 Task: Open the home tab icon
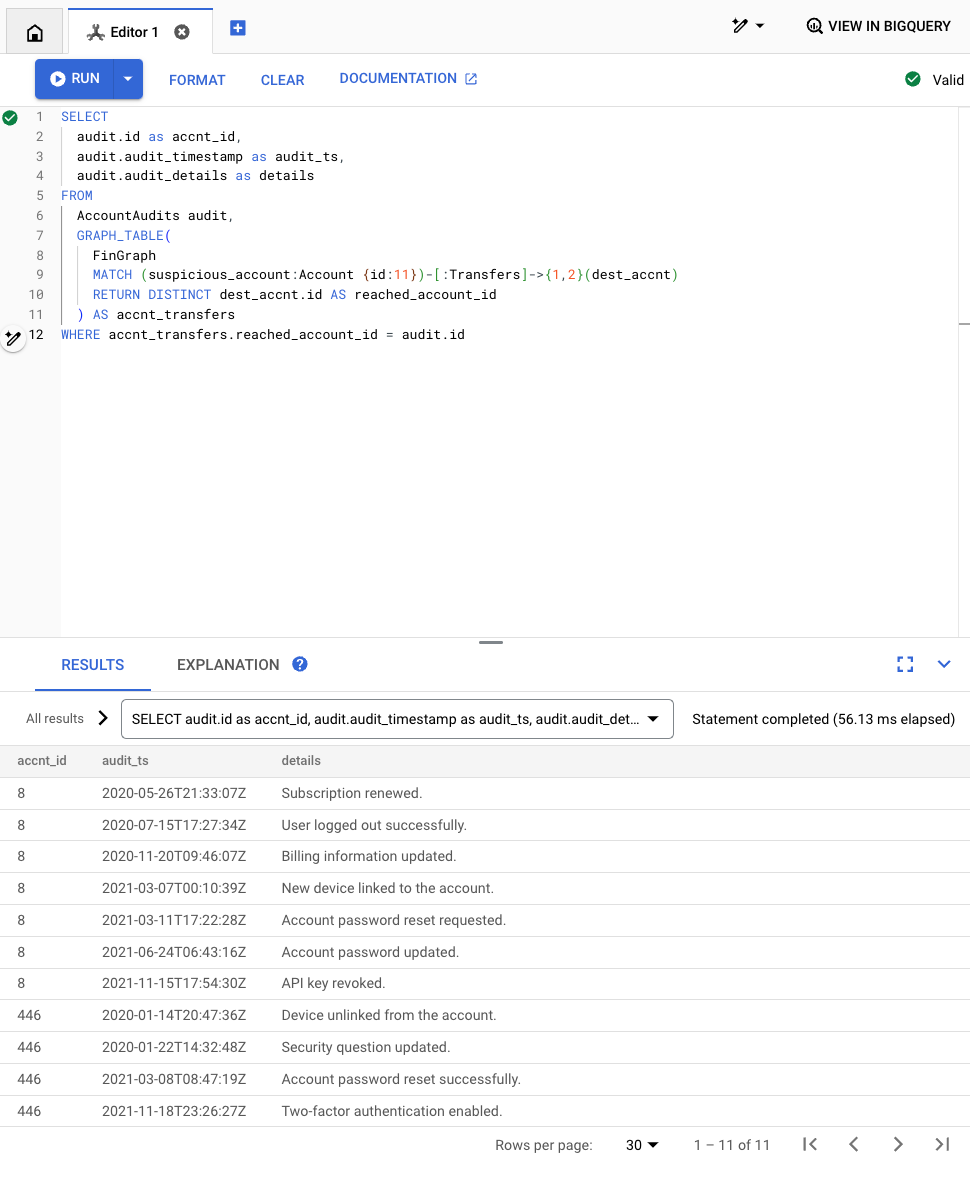(x=34, y=32)
